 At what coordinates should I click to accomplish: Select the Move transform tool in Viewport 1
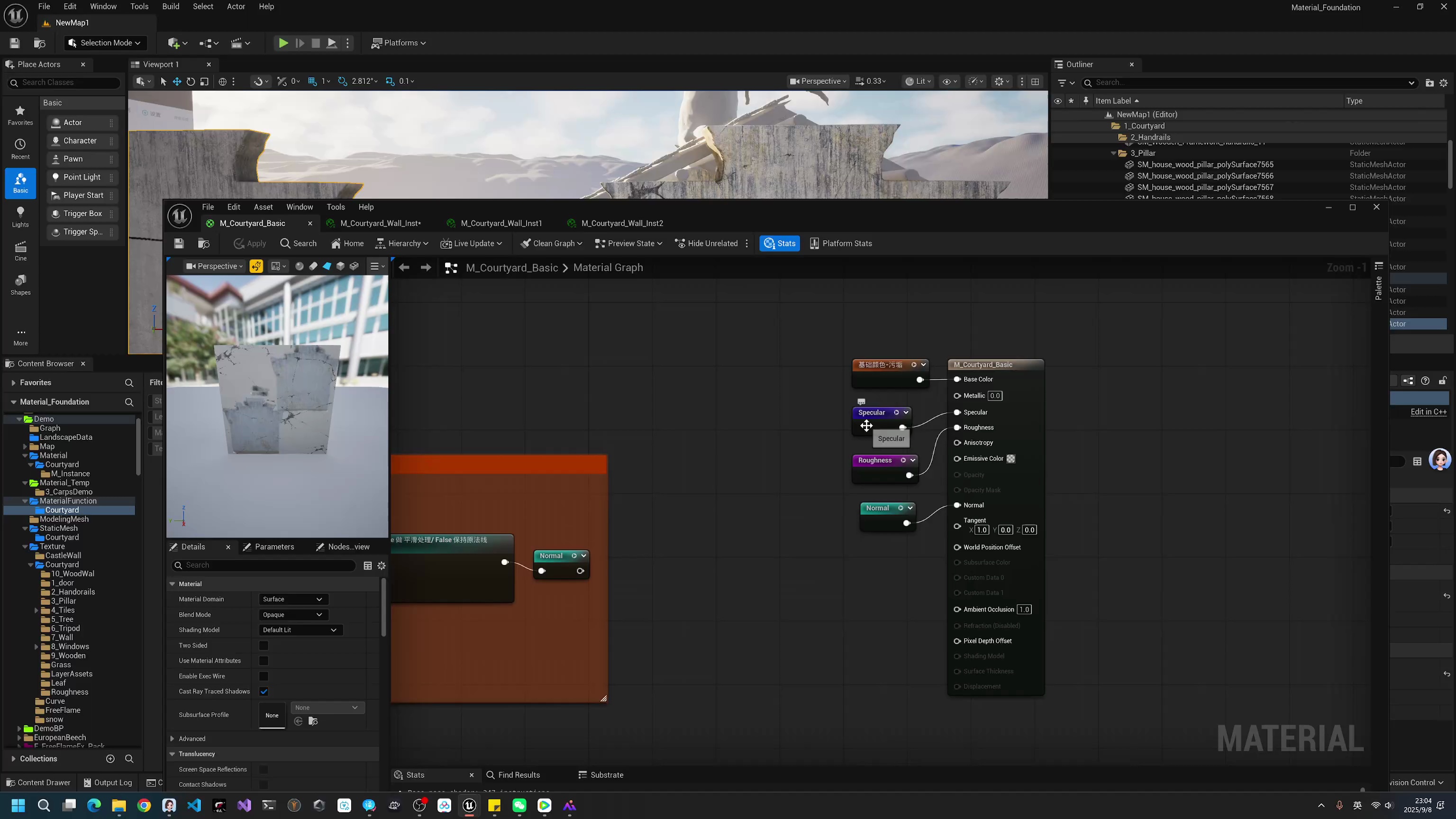click(177, 82)
